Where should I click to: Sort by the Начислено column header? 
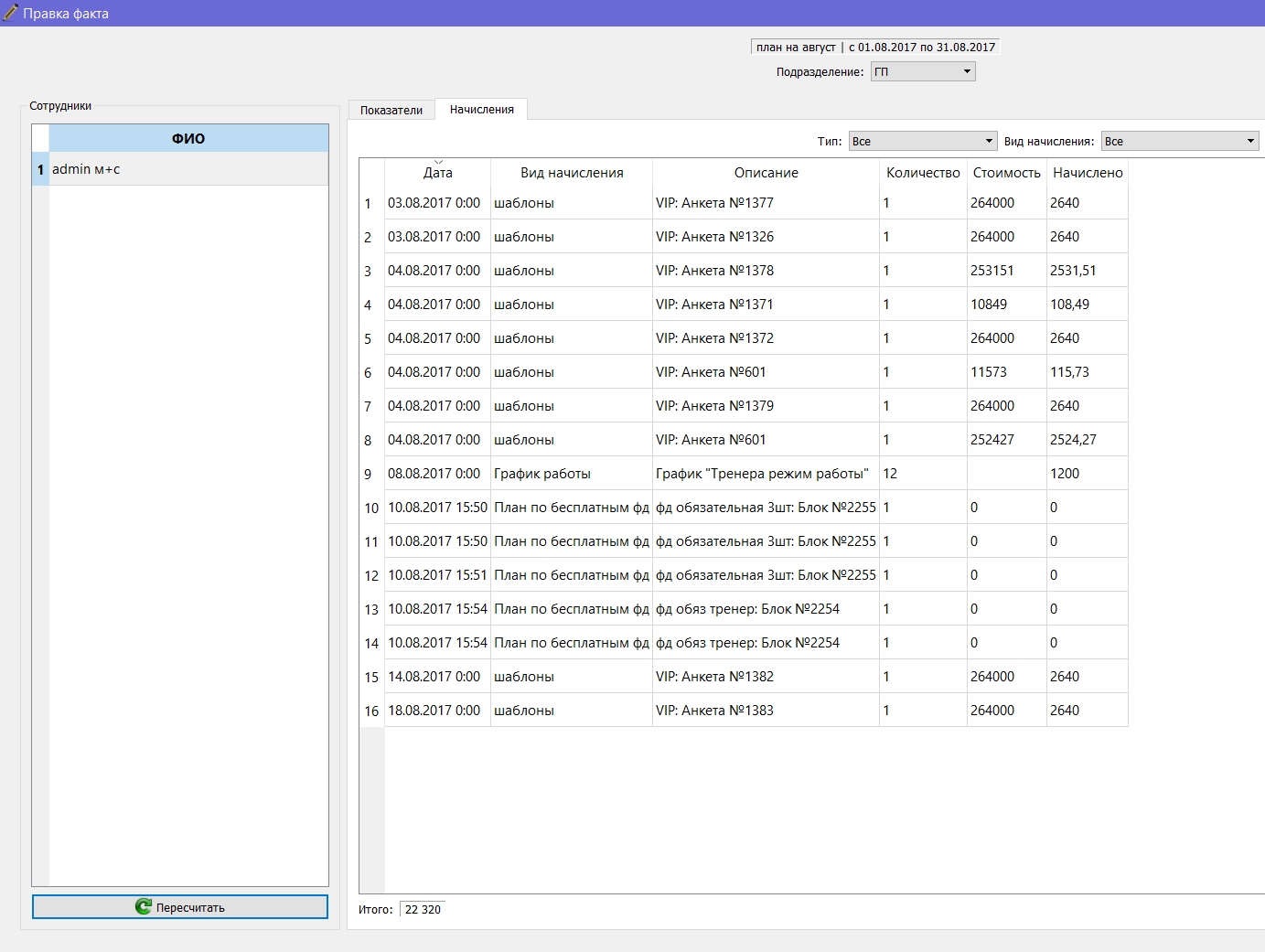(x=1088, y=172)
